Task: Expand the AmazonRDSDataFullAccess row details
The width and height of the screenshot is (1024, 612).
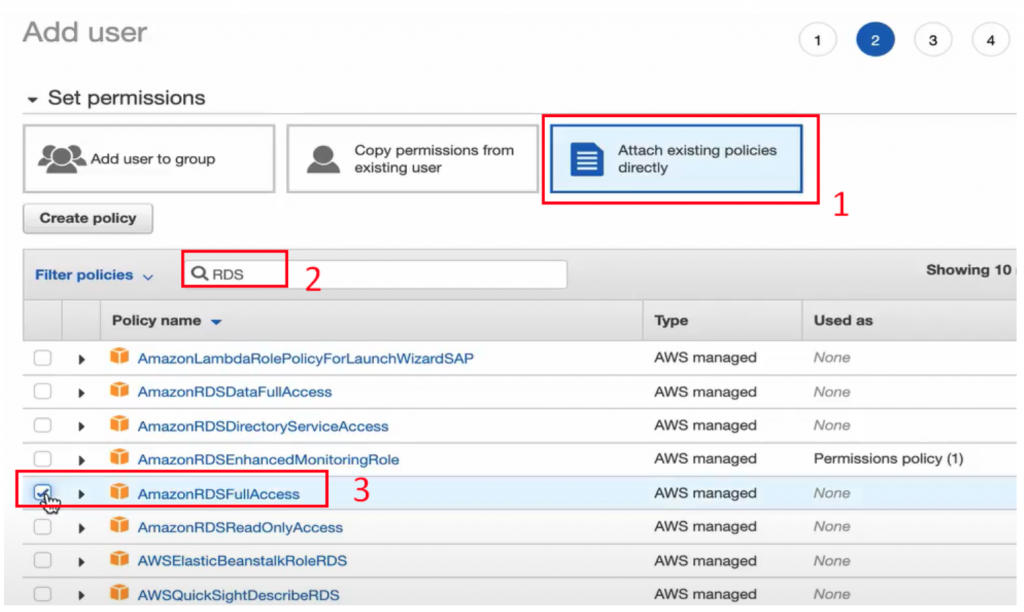Action: point(82,393)
